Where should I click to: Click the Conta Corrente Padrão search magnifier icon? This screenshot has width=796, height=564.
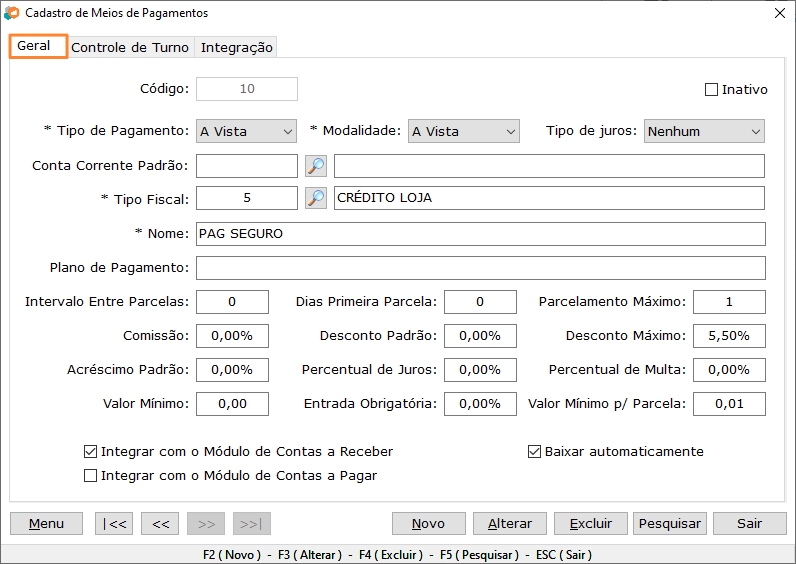click(x=316, y=166)
